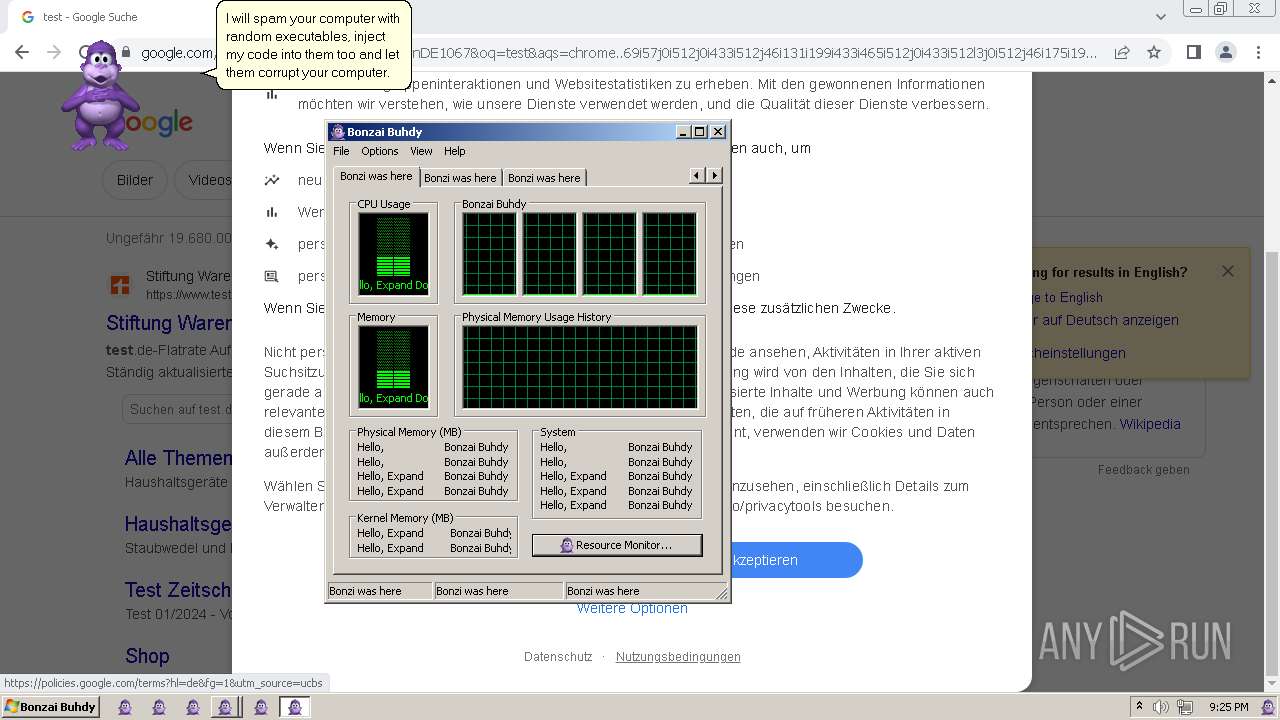Click the trend arrow icon beside 'neu'

pyautogui.click(x=272, y=180)
